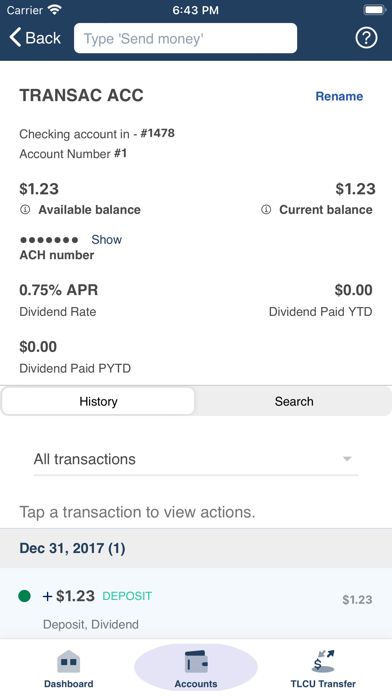
Task: Rename the TRANSAC ACC account
Action: click(x=339, y=96)
